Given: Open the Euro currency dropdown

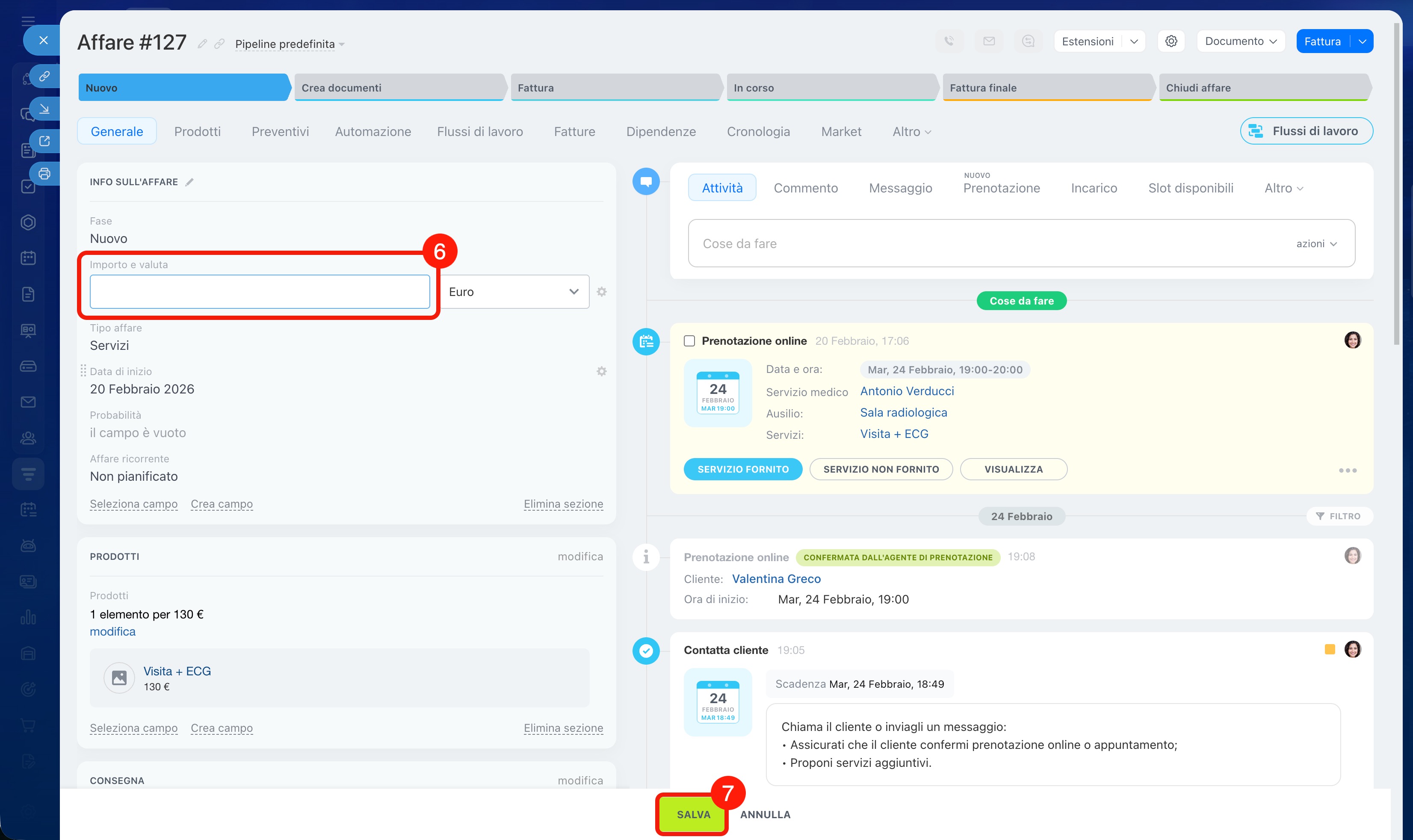Looking at the screenshot, I should [x=514, y=292].
